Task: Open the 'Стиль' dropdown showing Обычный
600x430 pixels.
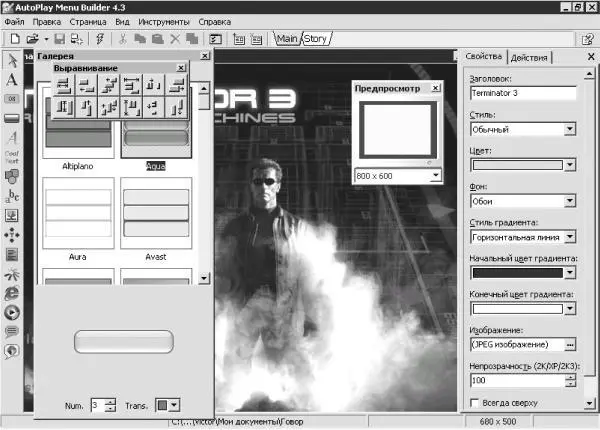Action: pos(569,129)
